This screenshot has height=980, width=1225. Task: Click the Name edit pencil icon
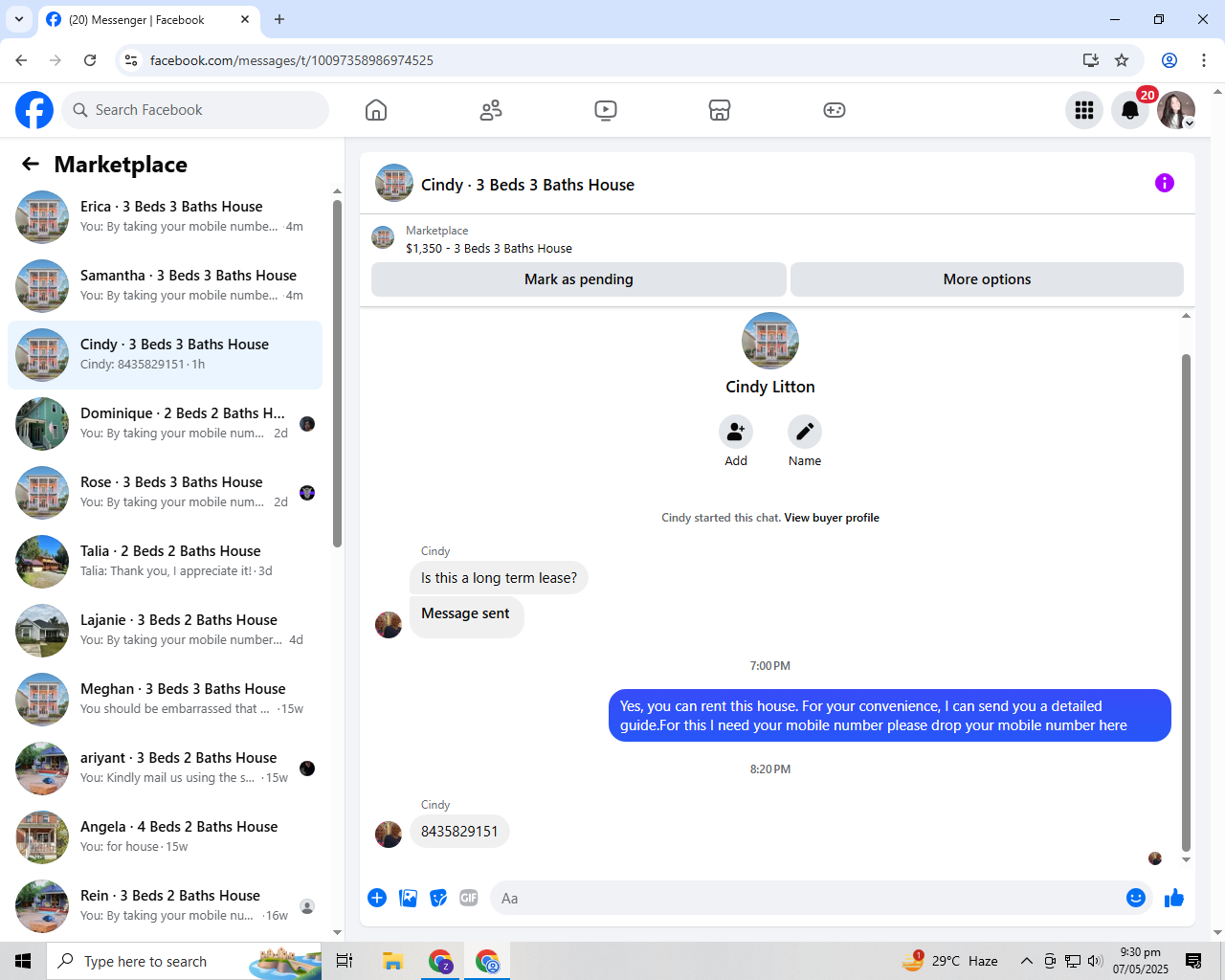click(x=805, y=432)
